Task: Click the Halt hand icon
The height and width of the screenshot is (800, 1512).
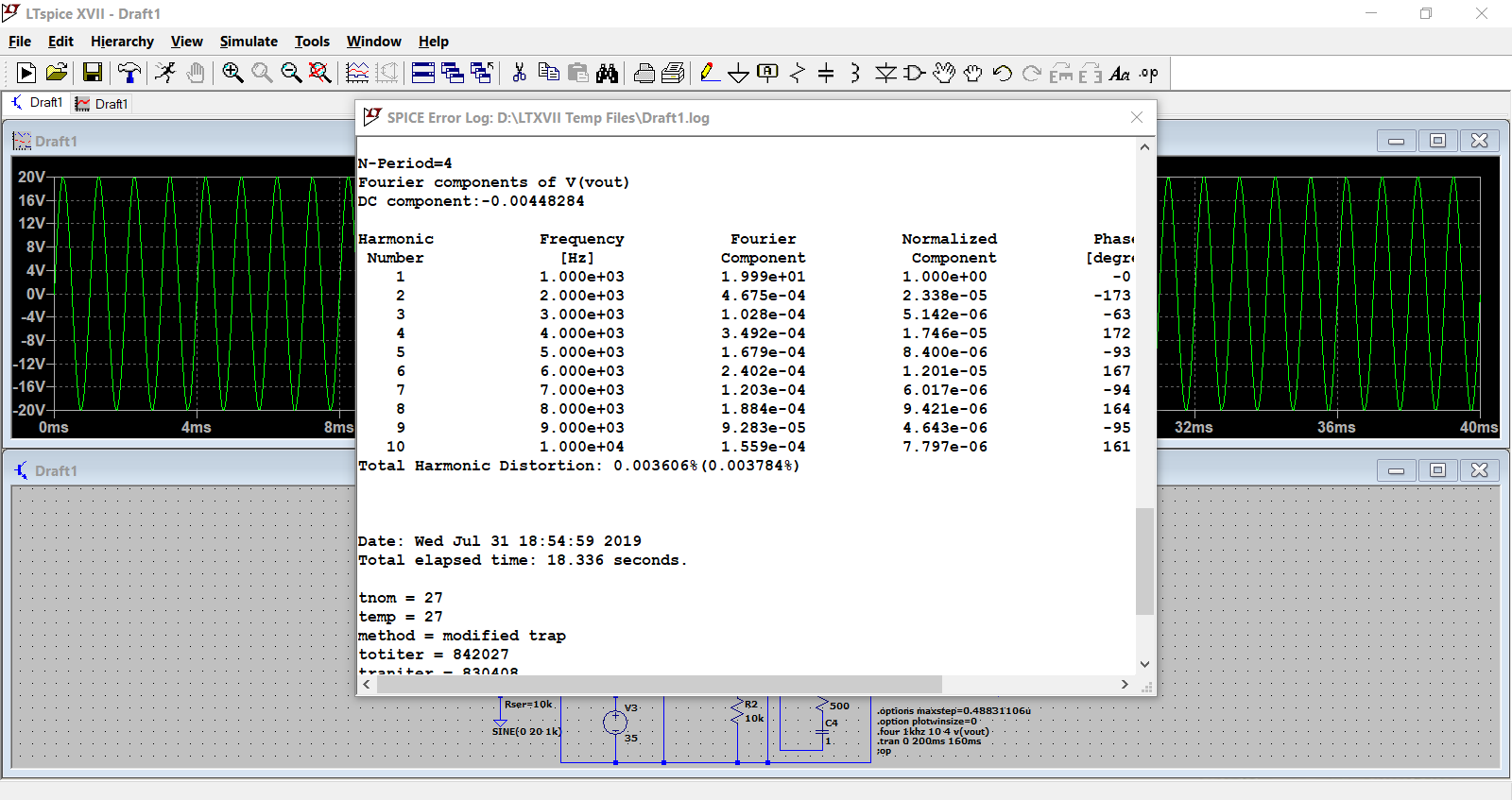Action: [x=195, y=73]
